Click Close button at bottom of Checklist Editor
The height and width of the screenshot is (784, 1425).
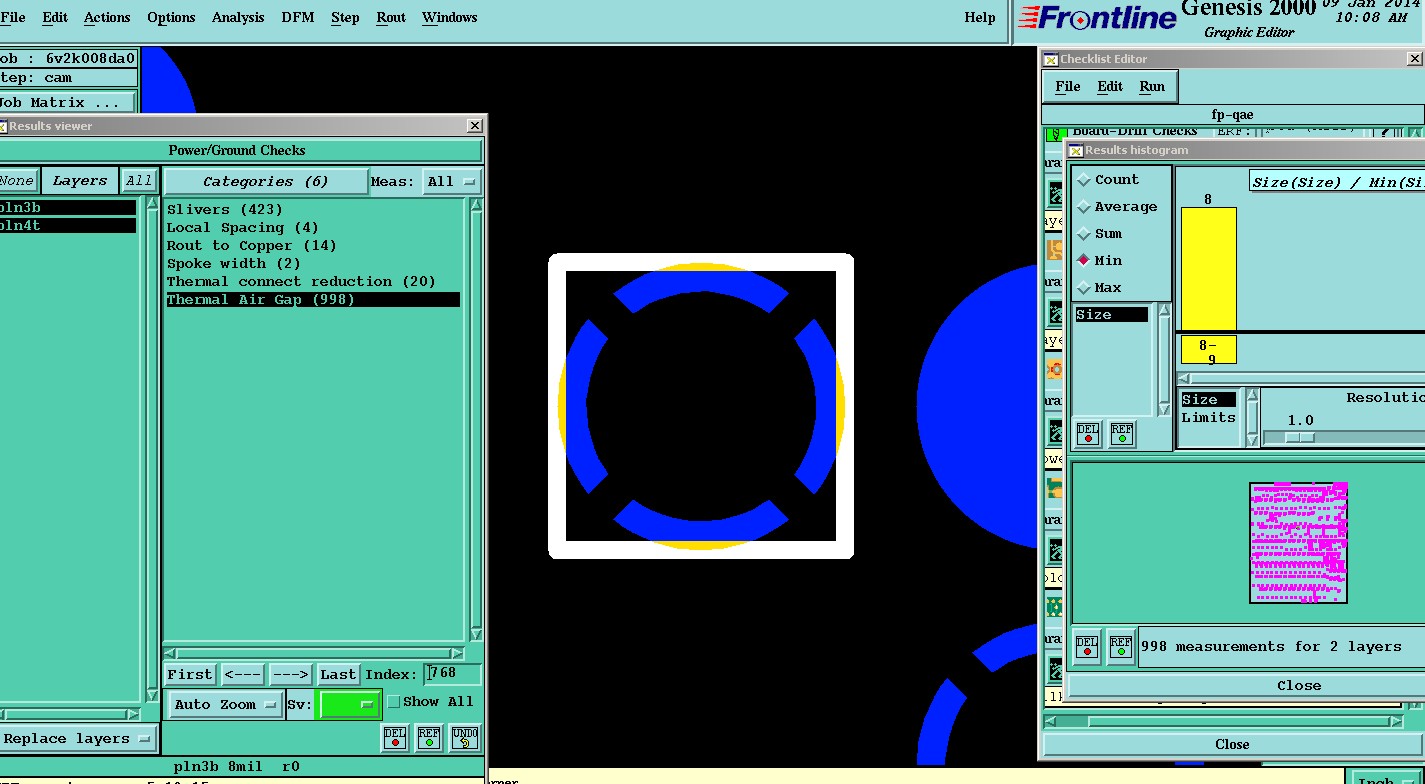coord(1232,744)
